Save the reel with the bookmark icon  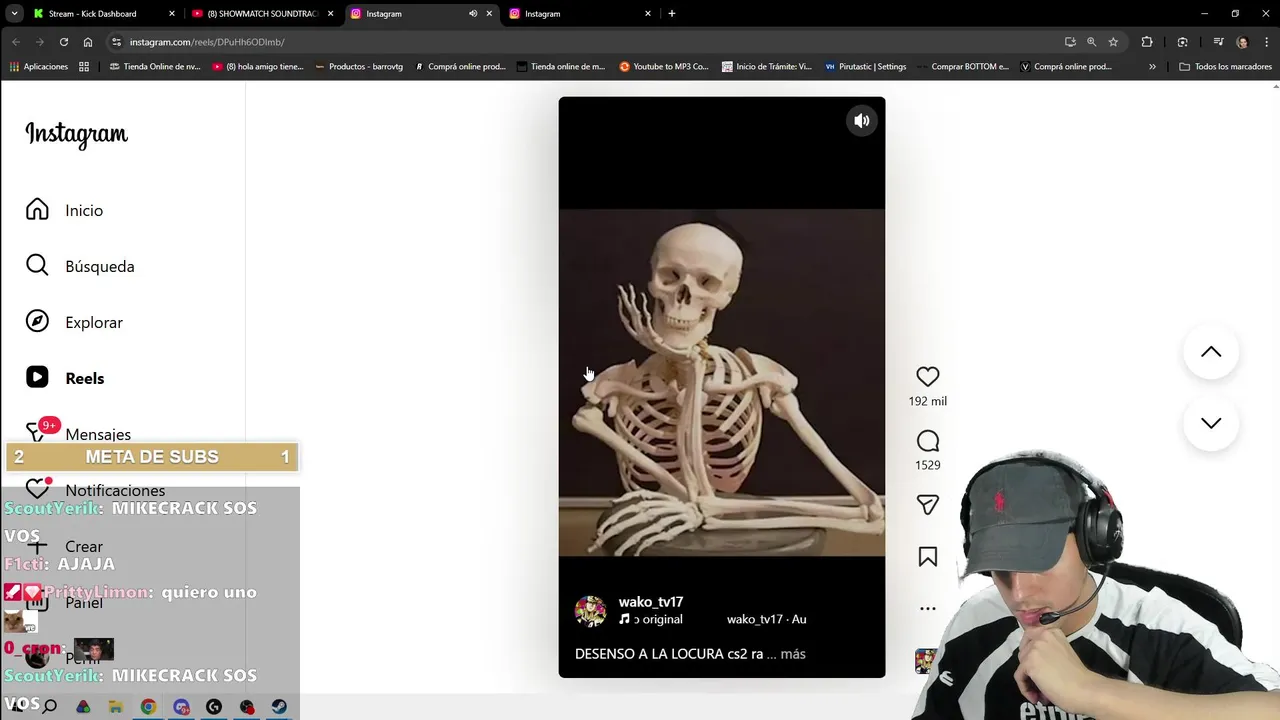click(928, 557)
